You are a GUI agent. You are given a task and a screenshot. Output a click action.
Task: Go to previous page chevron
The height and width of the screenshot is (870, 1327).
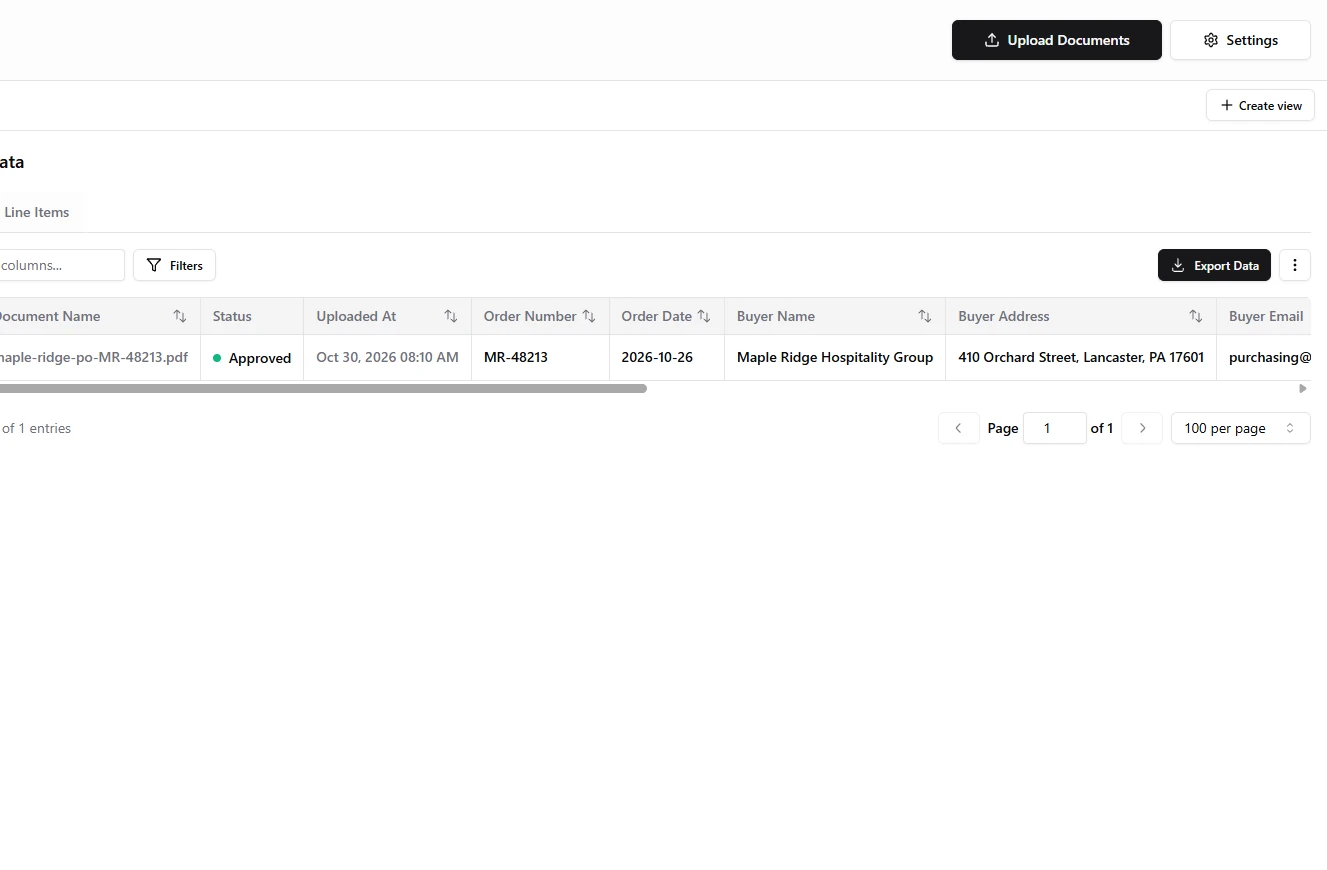[x=959, y=428]
